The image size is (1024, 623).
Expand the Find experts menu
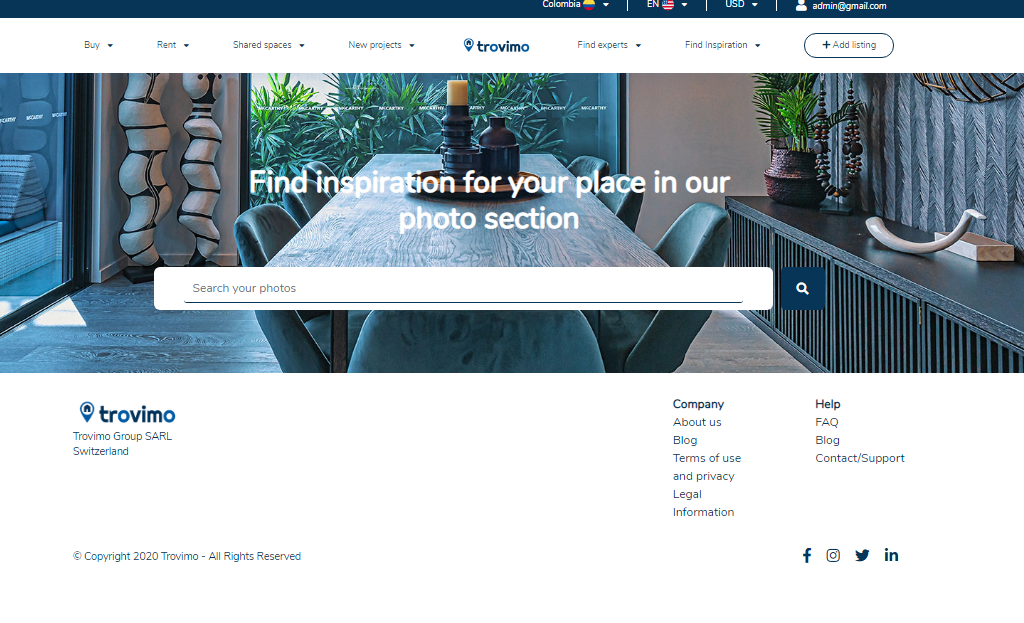coord(608,45)
